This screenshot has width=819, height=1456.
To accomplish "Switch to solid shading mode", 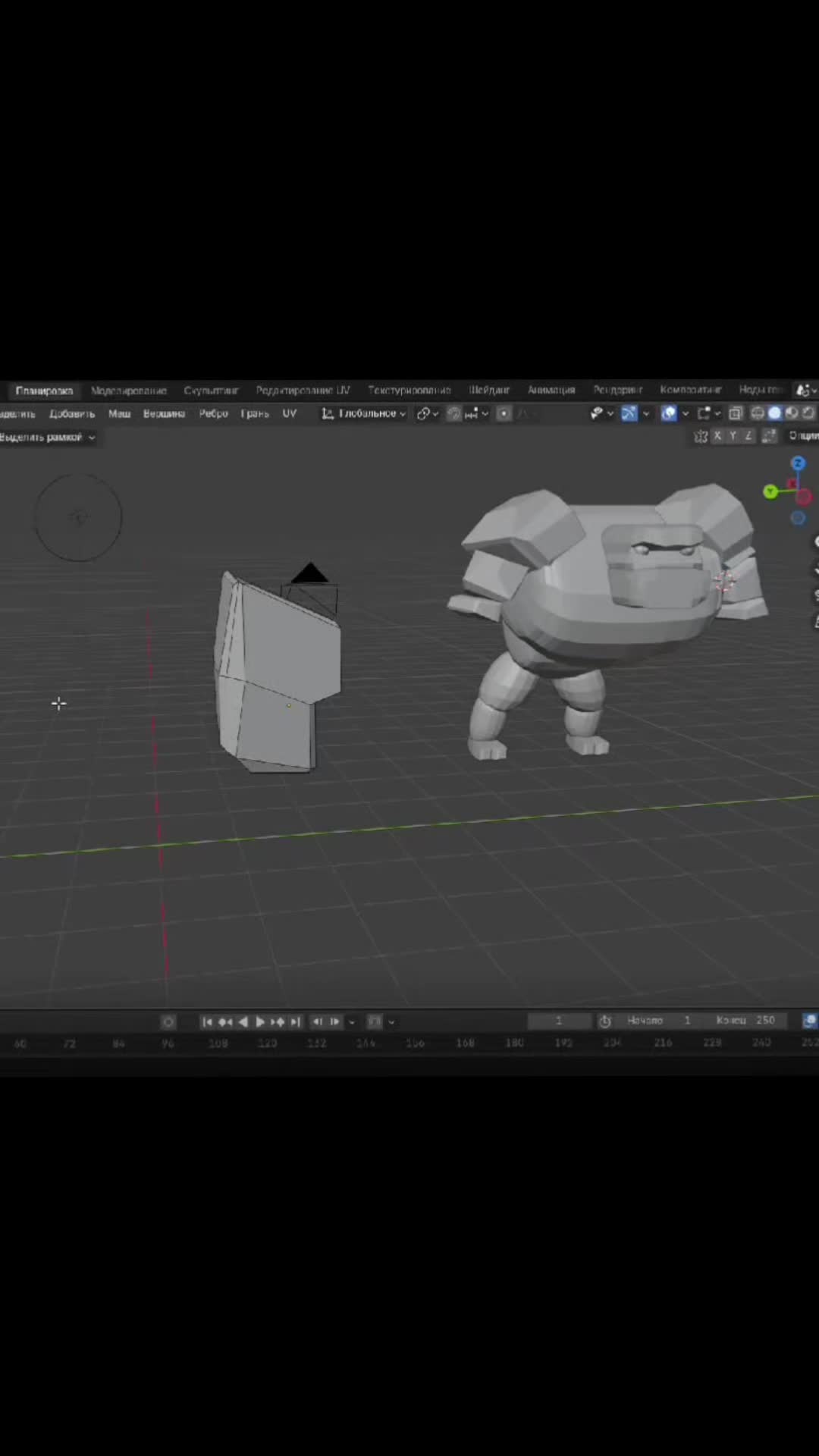I will point(775,413).
